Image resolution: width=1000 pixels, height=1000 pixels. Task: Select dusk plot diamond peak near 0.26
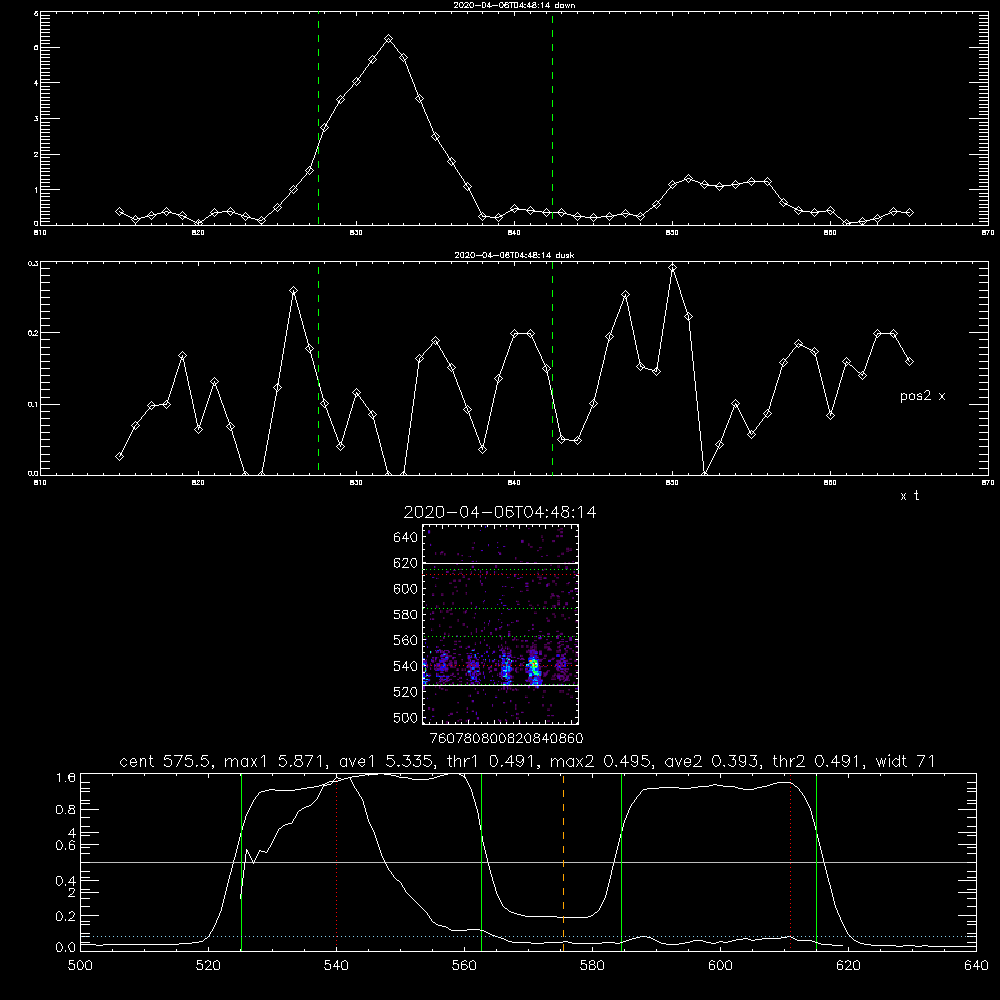tap(293, 291)
